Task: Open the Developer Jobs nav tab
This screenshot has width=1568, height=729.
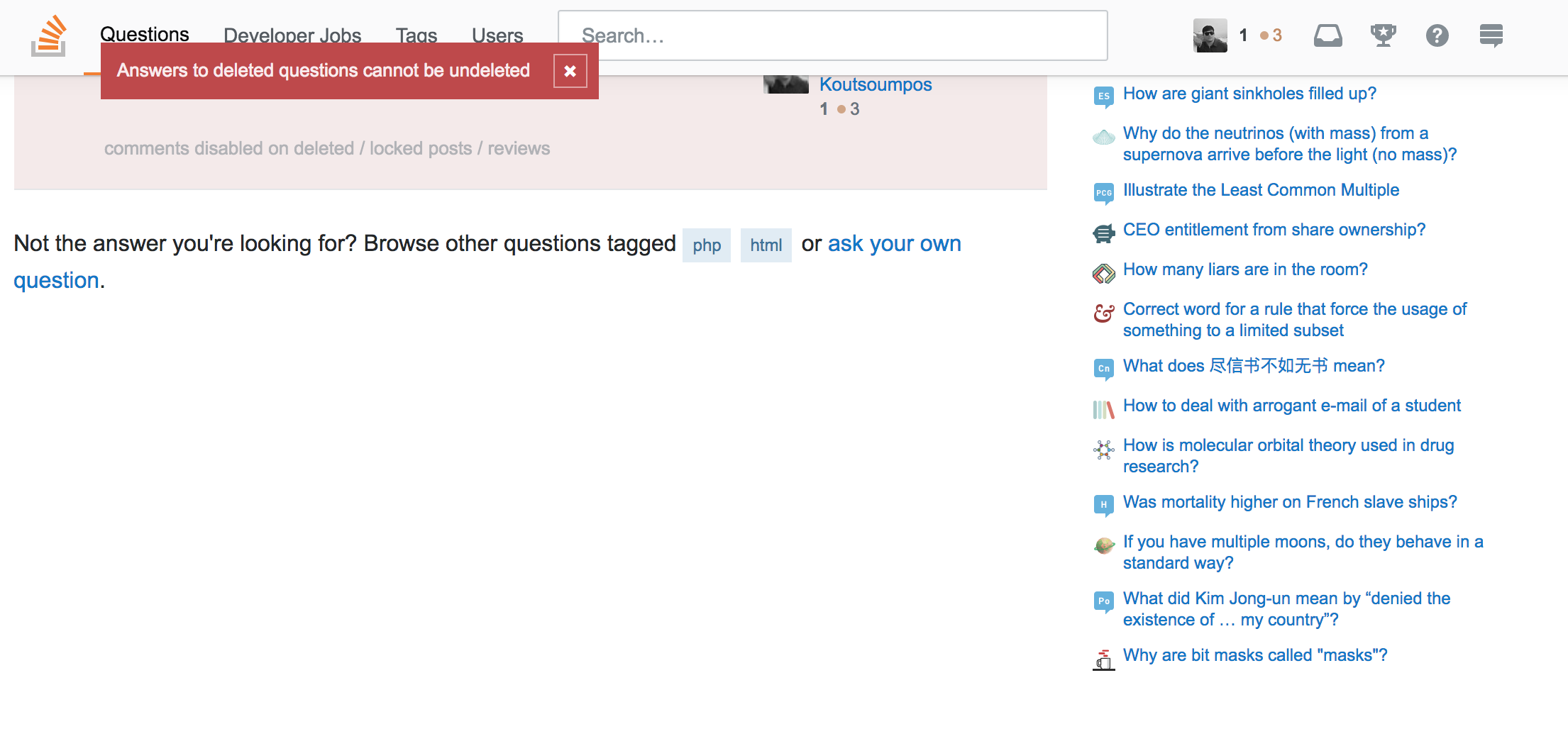Action: (292, 35)
